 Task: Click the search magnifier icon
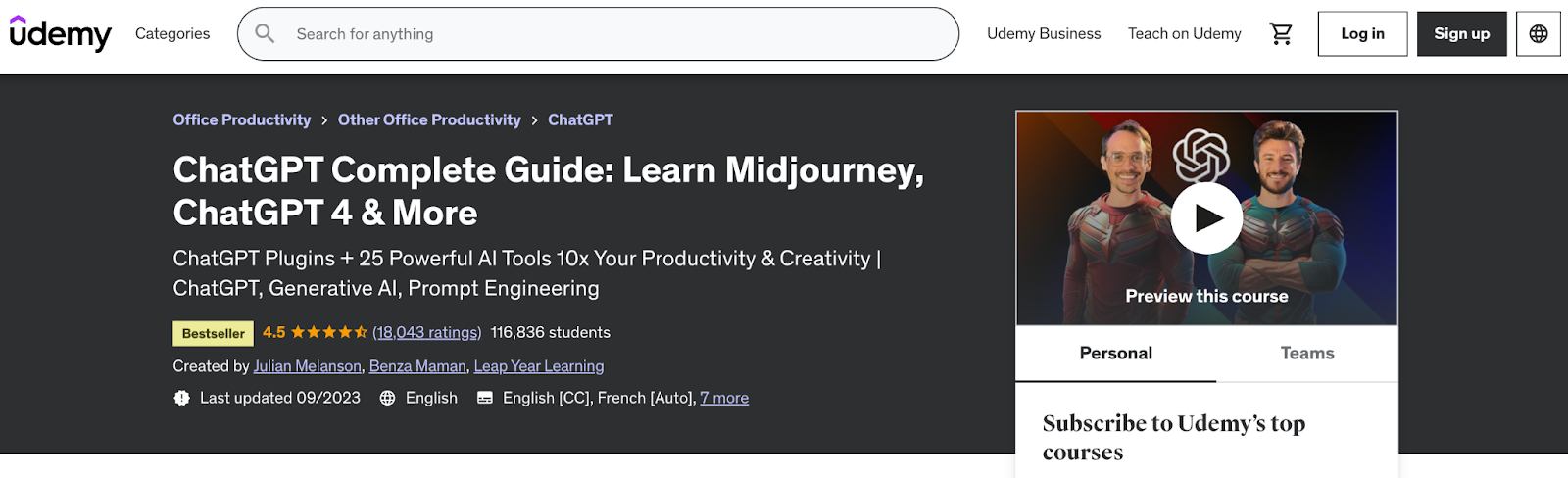pyautogui.click(x=265, y=34)
